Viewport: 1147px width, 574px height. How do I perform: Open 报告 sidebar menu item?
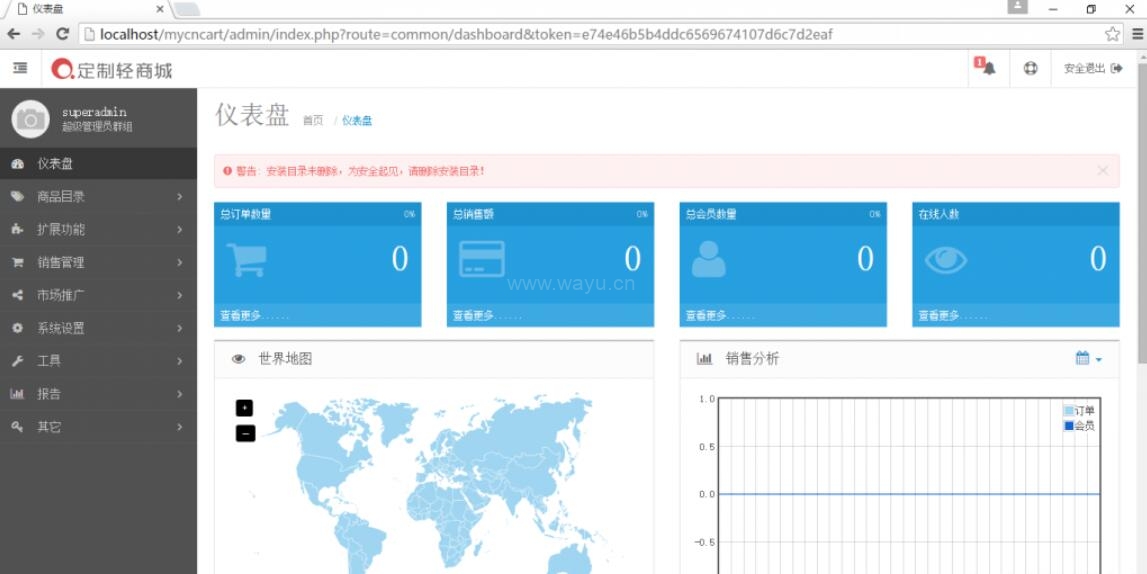[x=98, y=394]
